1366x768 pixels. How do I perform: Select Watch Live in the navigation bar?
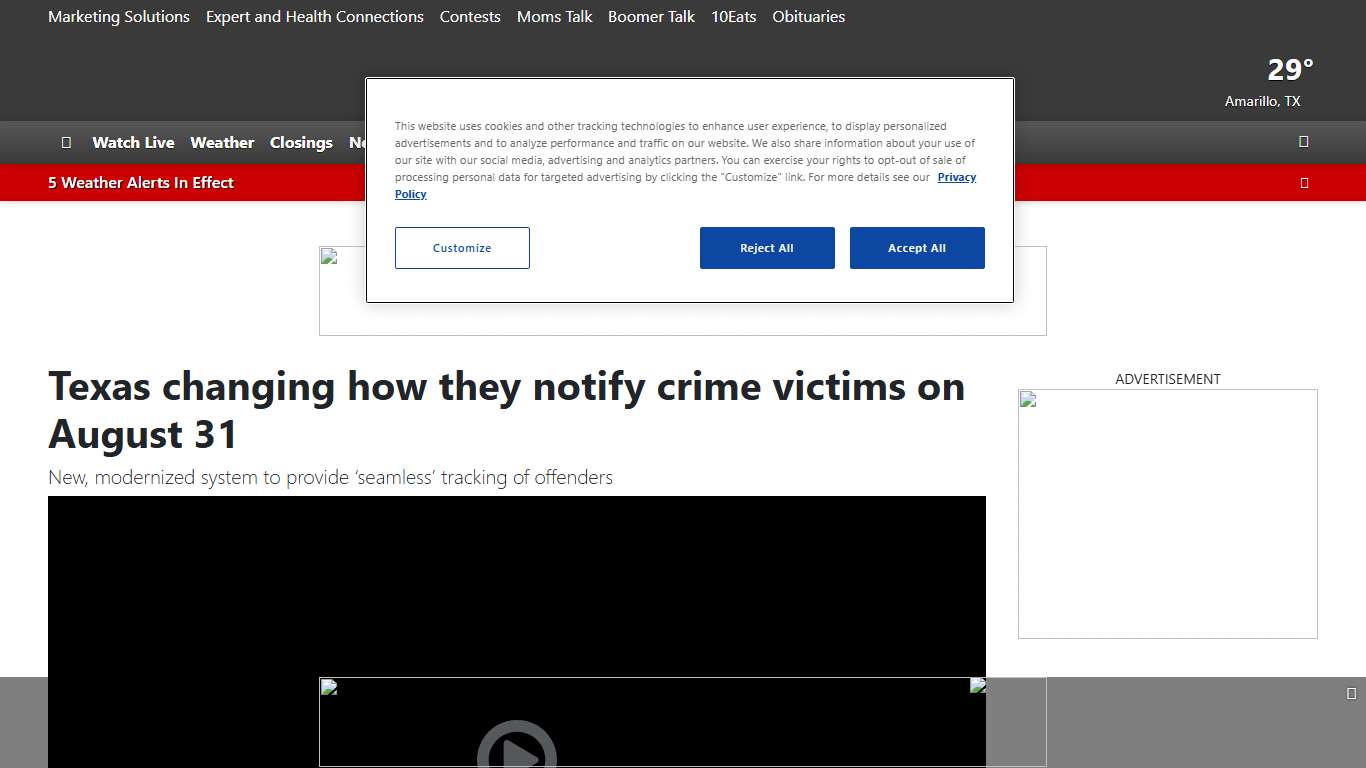tap(133, 143)
